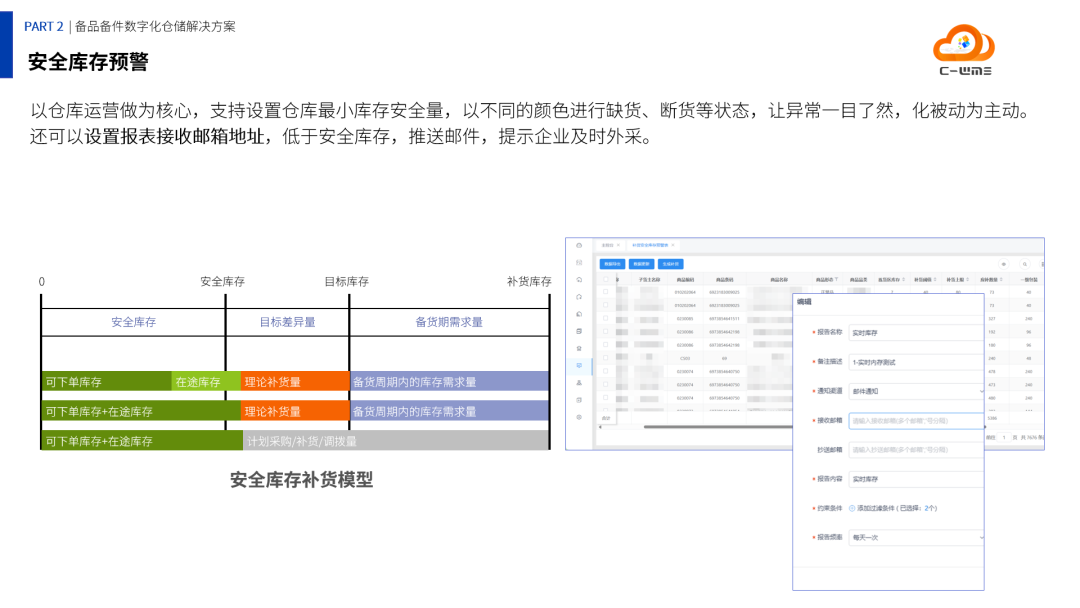Open the 报告频率 dropdown showing 每天一次

click(x=916, y=537)
